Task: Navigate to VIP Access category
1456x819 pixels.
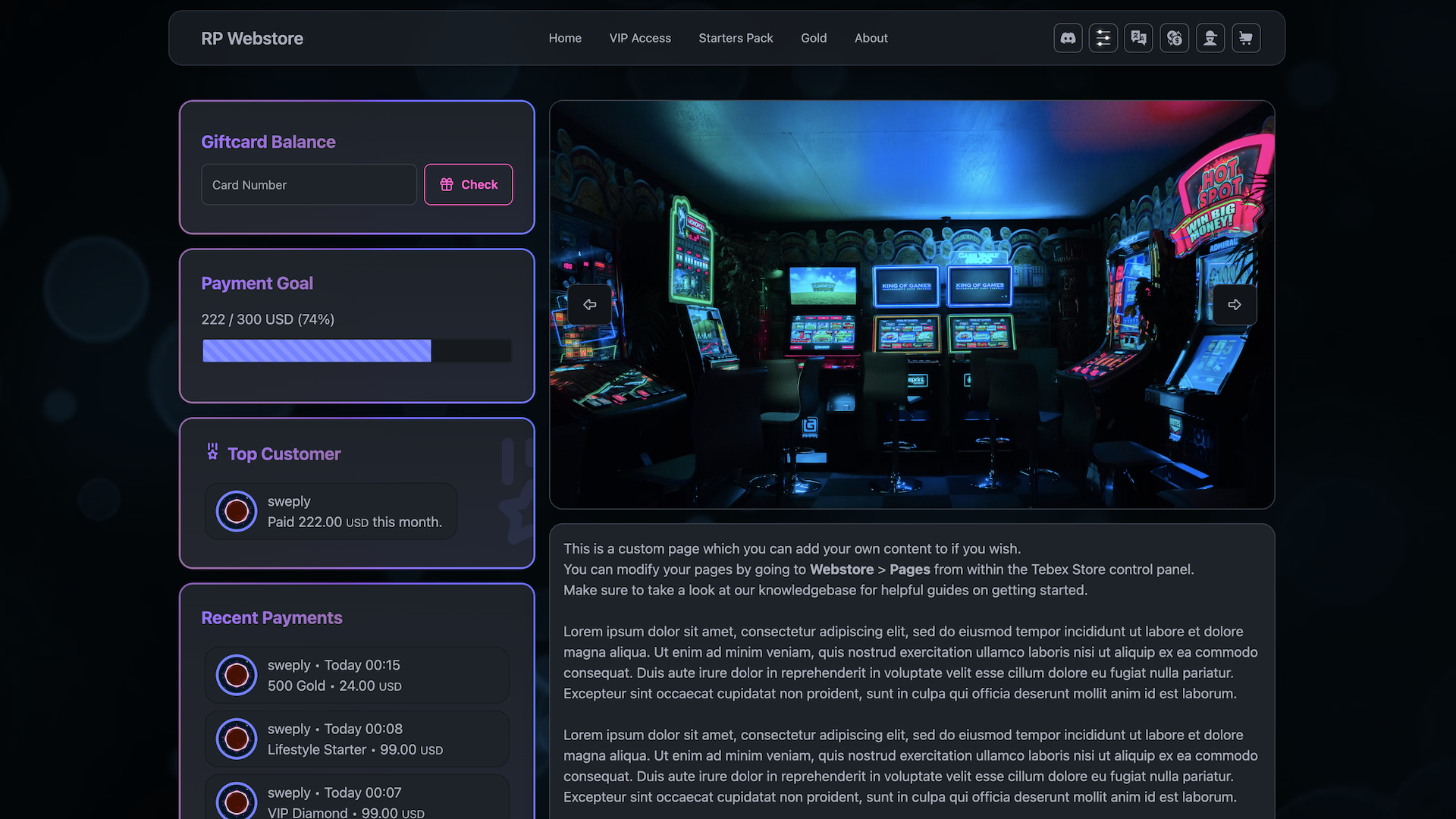Action: [640, 38]
